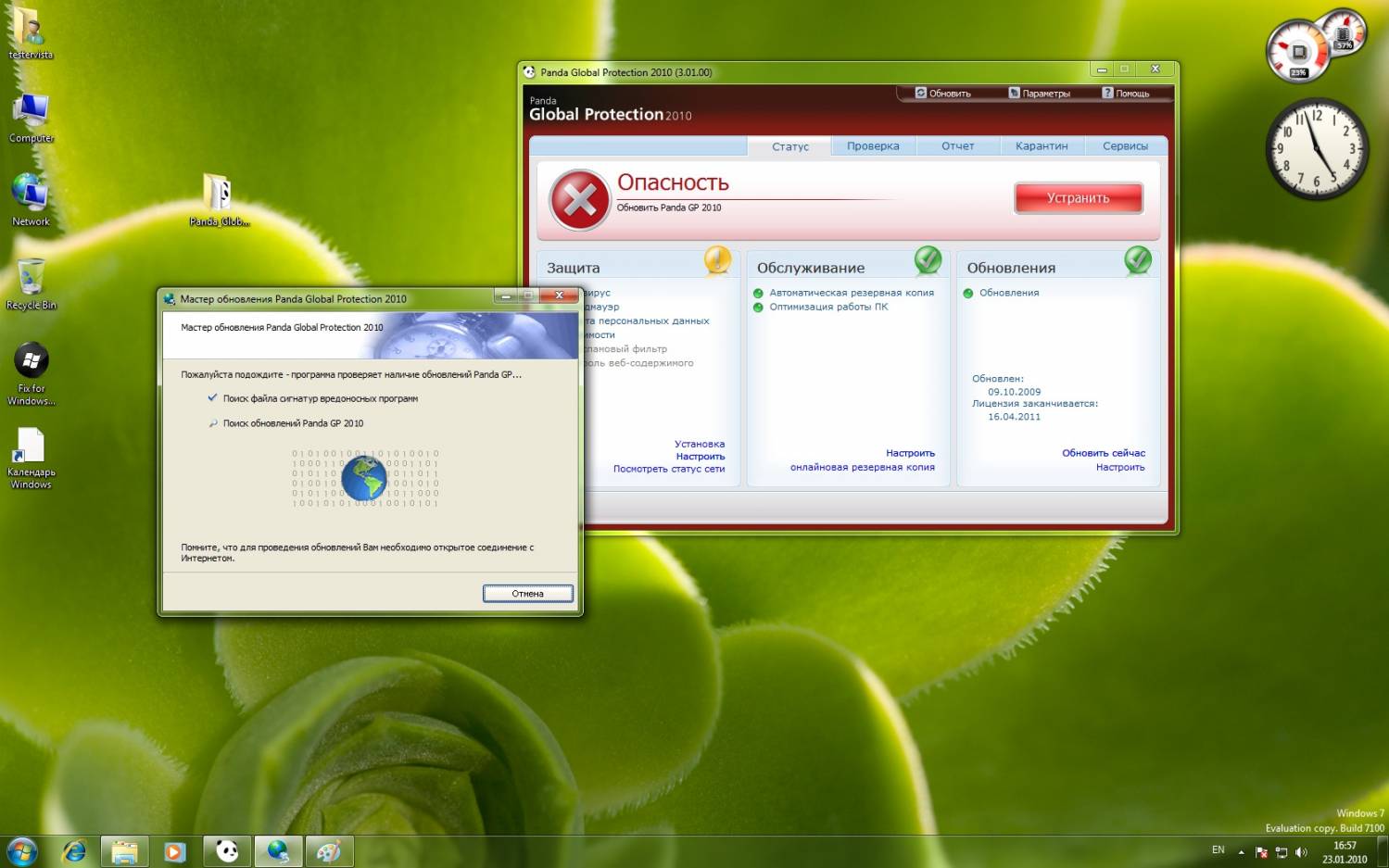Click the network tray icon
This screenshot has height=868, width=1389.
[1282, 851]
